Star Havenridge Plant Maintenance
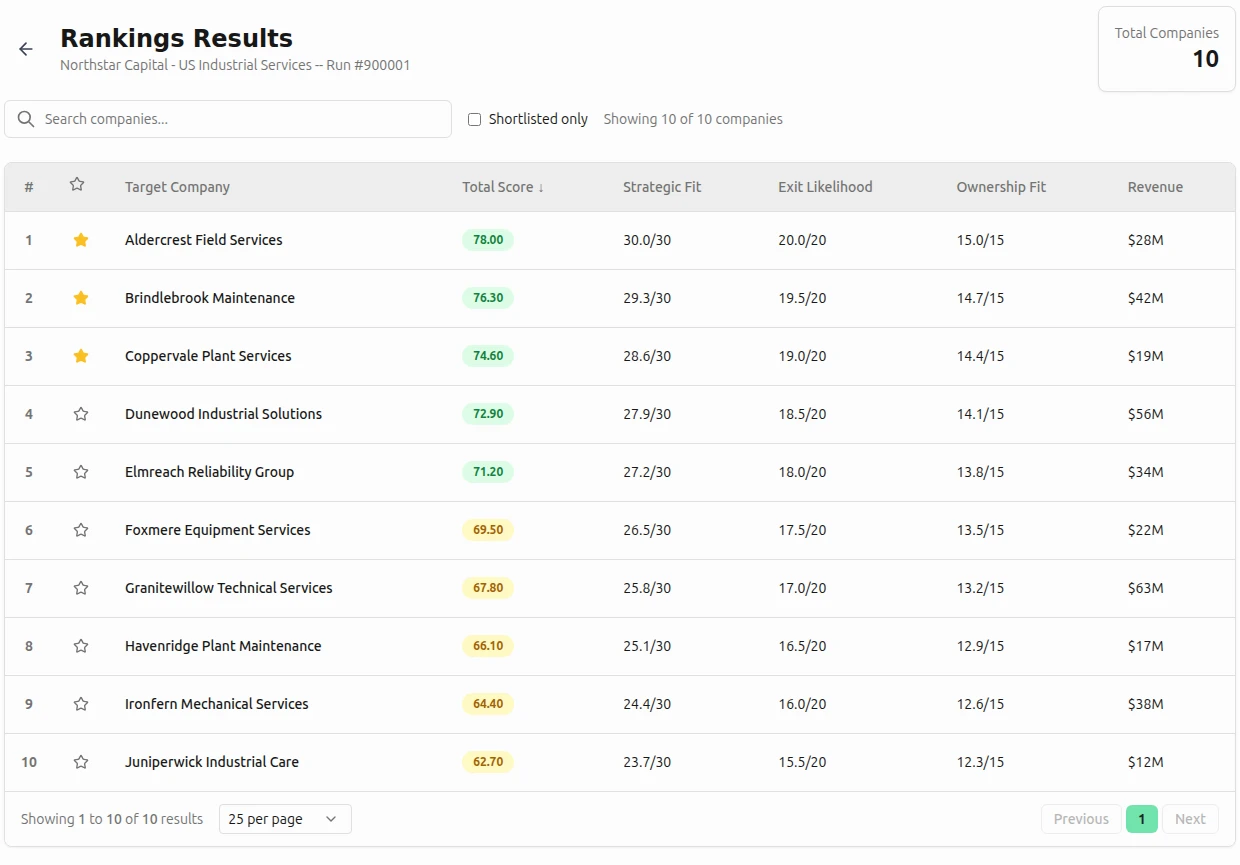 click(81, 646)
